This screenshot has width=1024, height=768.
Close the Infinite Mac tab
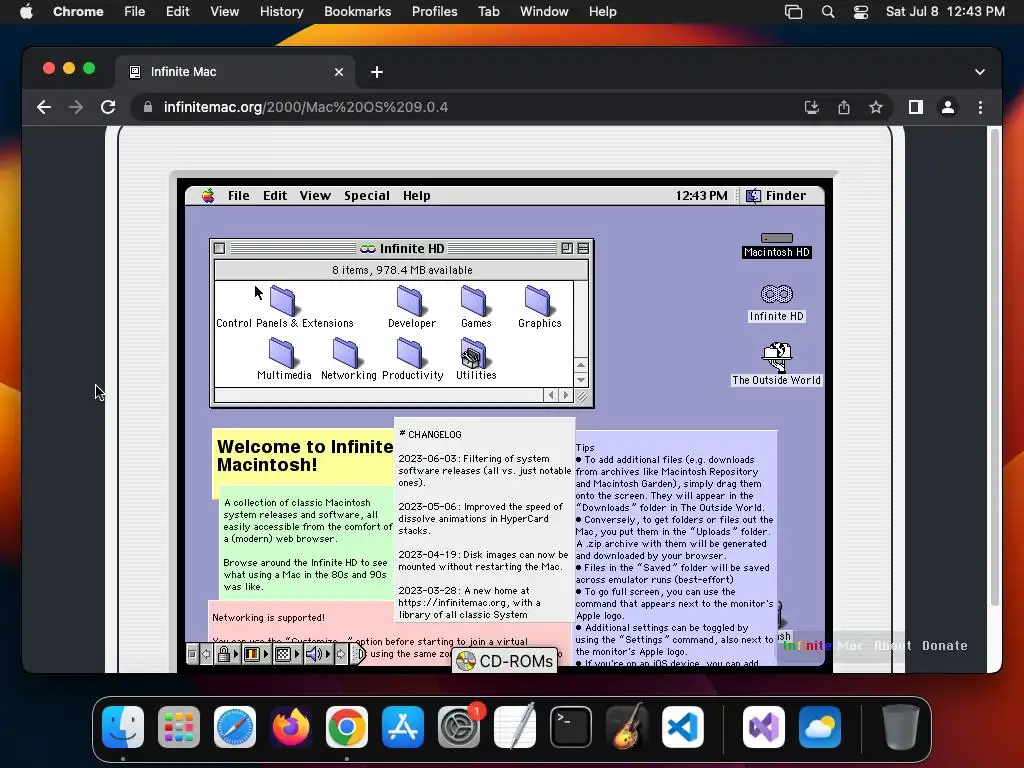coord(339,72)
